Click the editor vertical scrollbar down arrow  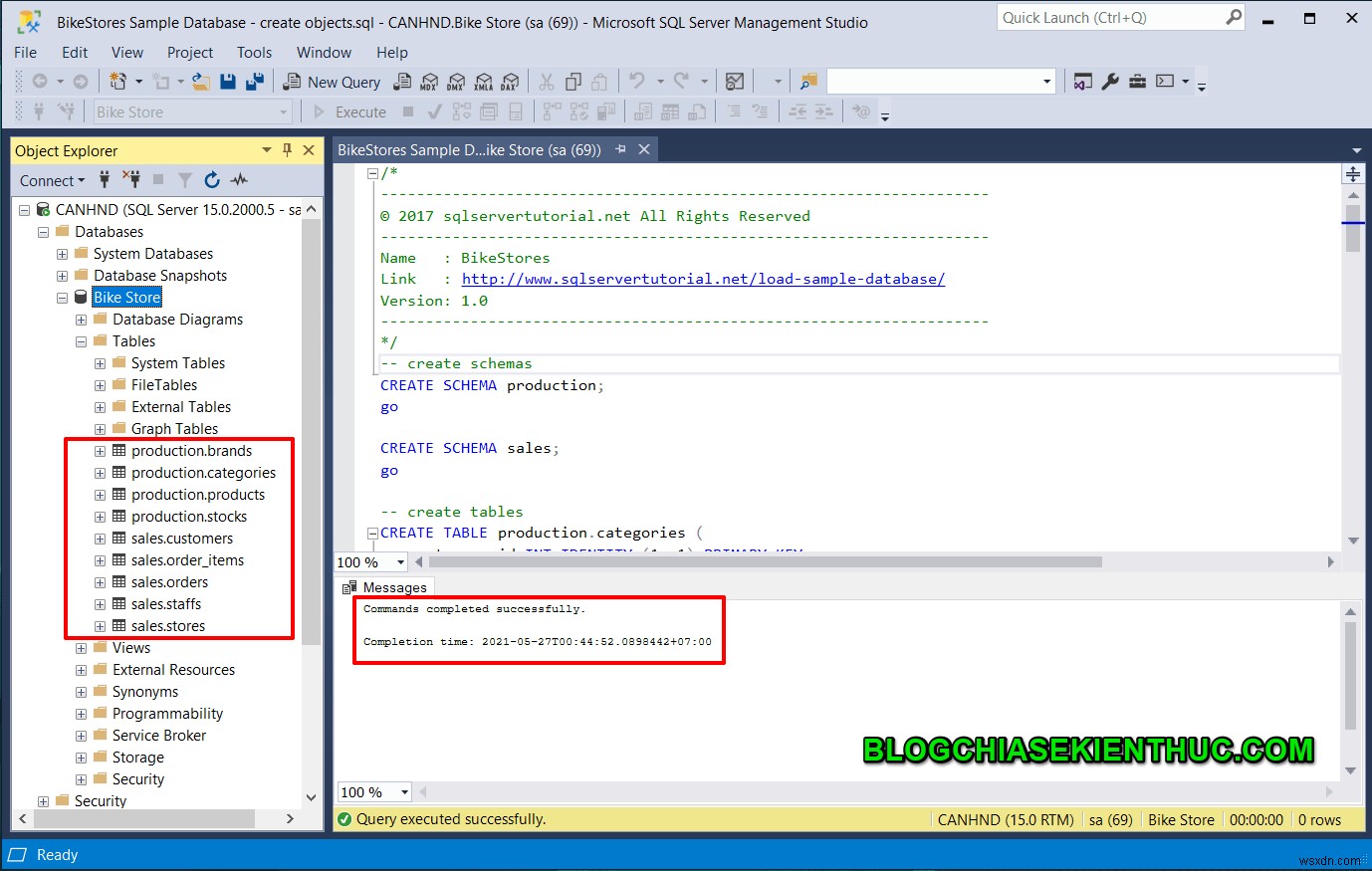(x=1352, y=541)
